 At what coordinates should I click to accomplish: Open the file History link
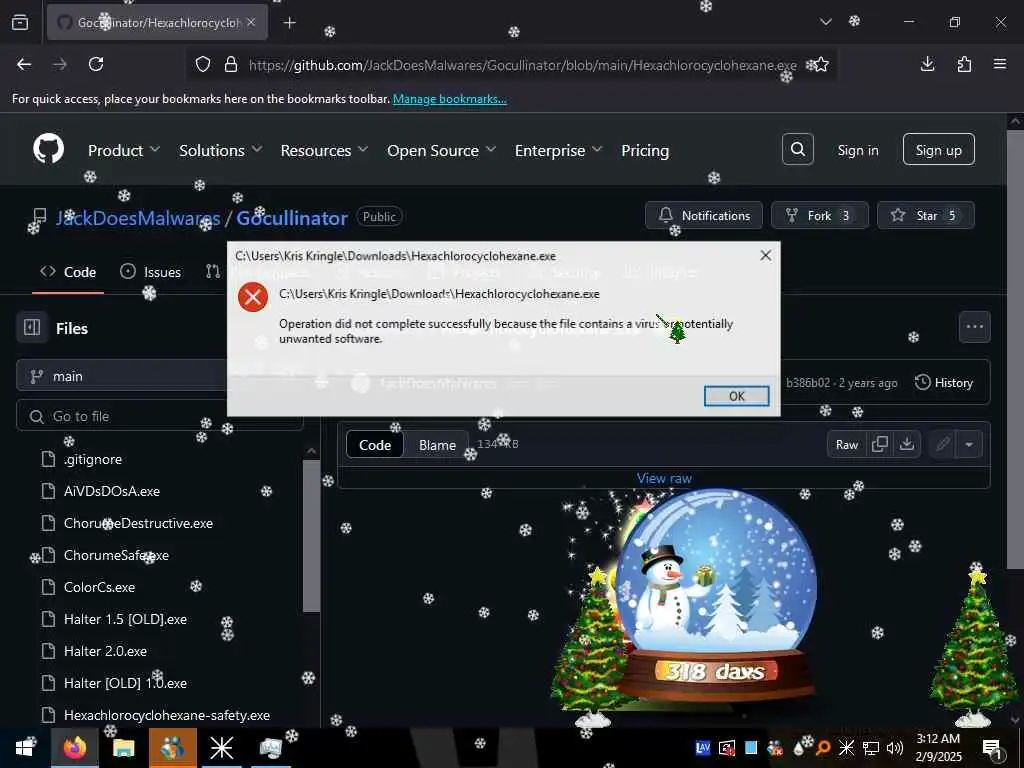[944, 383]
